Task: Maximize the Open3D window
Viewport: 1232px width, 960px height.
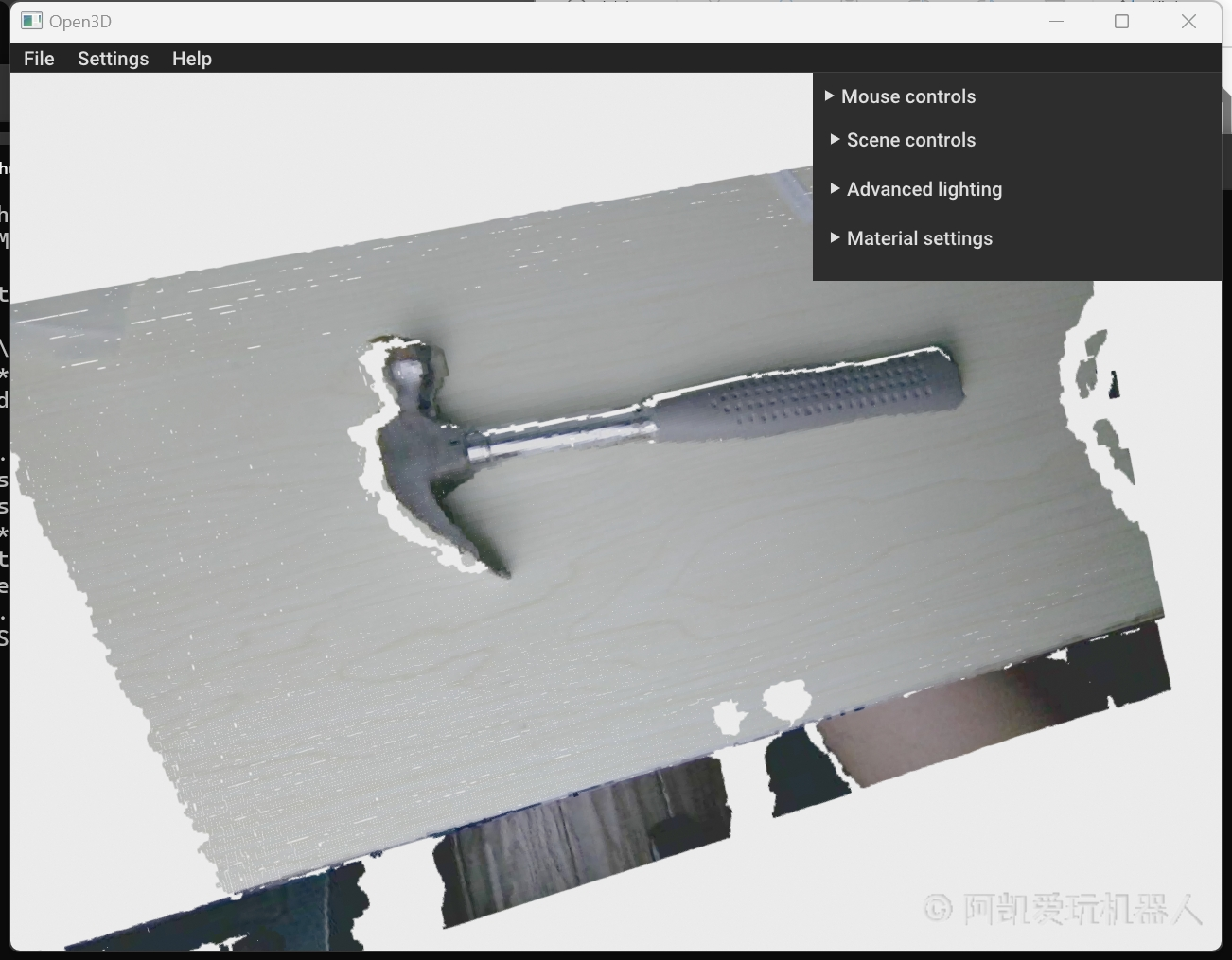Action: click(1121, 22)
